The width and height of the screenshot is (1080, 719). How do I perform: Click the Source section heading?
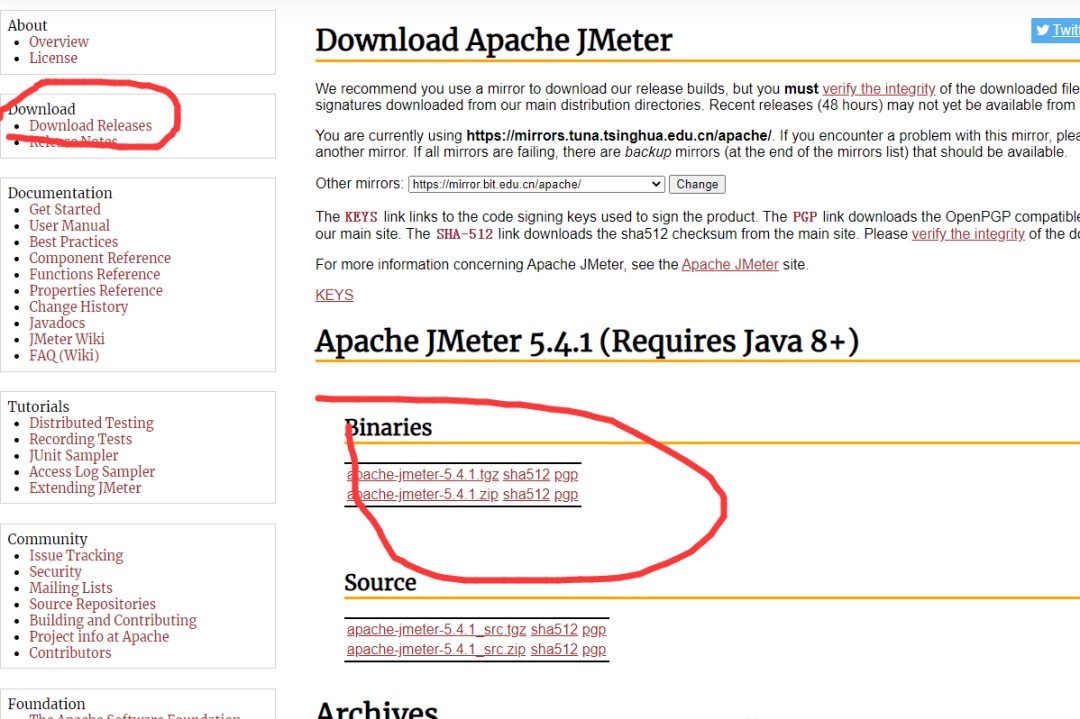[x=380, y=583]
